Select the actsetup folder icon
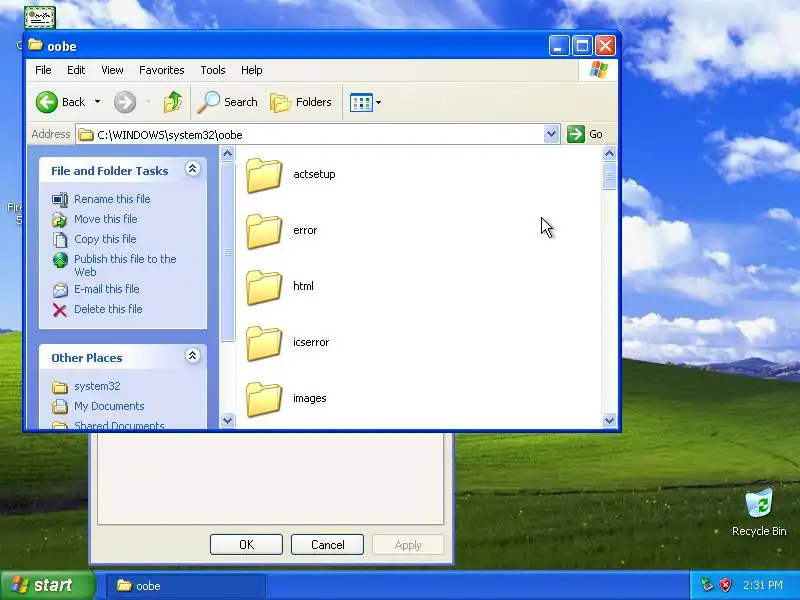Viewport: 800px width, 600px height. pos(264,175)
